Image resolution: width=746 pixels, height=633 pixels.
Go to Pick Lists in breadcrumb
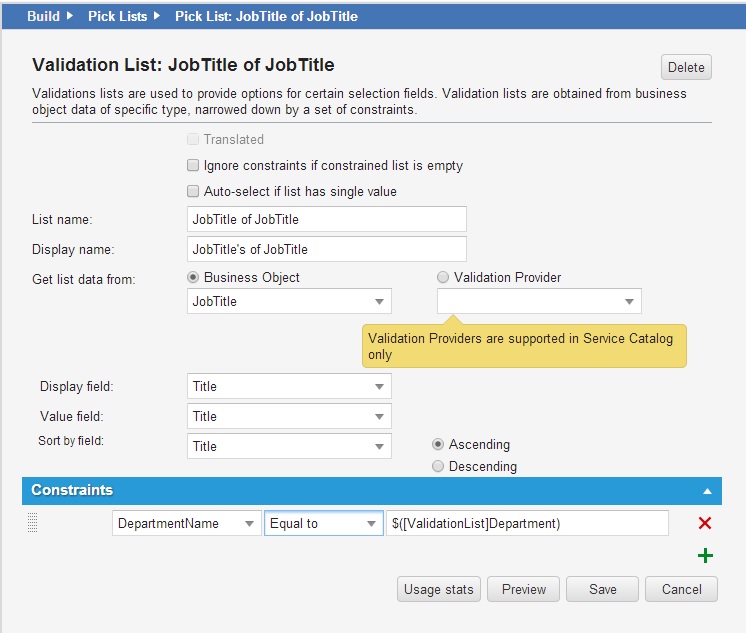click(118, 16)
